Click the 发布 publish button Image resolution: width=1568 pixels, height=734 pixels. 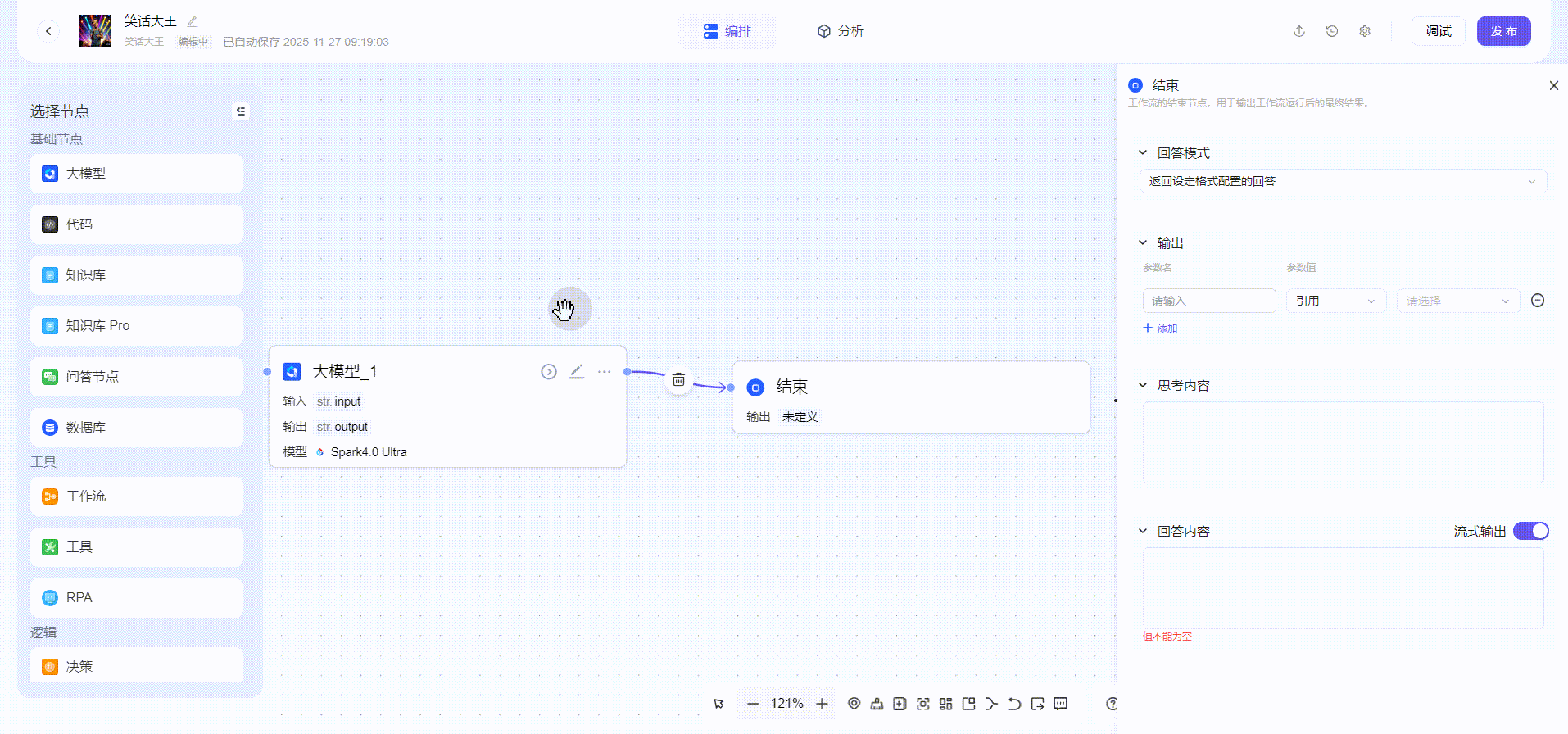coord(1503,31)
